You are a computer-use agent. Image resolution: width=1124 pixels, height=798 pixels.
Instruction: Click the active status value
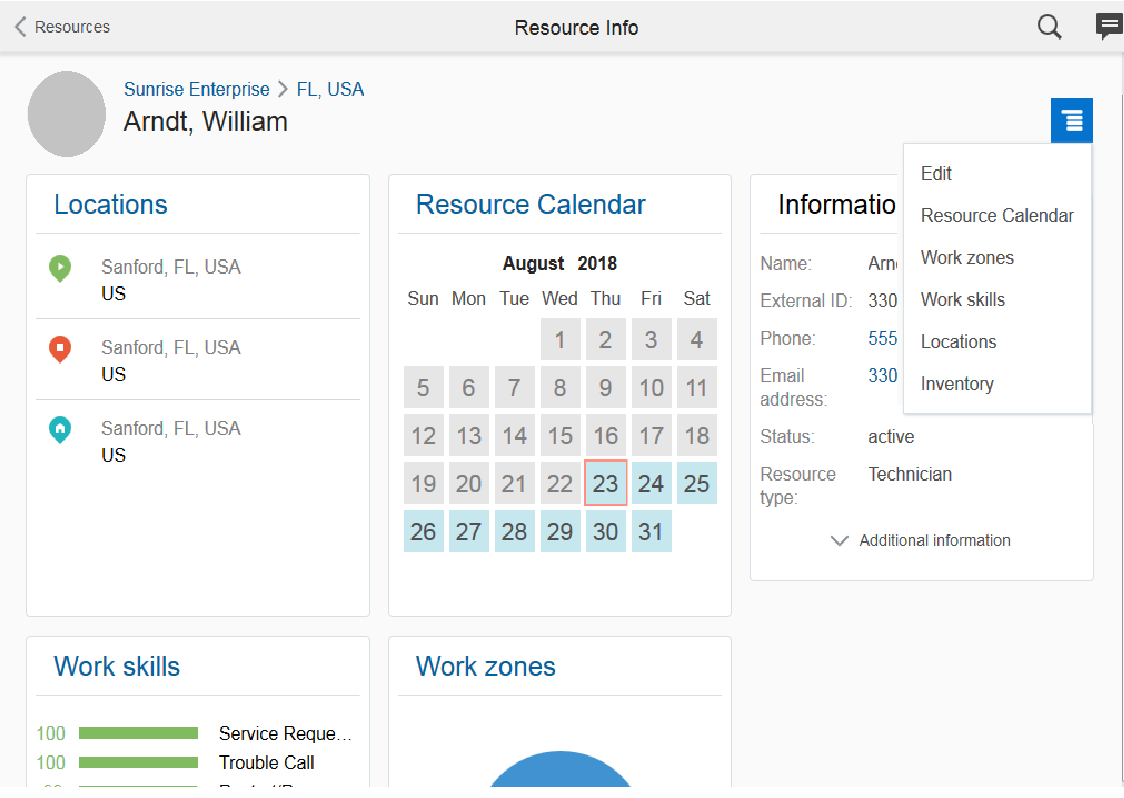click(891, 437)
